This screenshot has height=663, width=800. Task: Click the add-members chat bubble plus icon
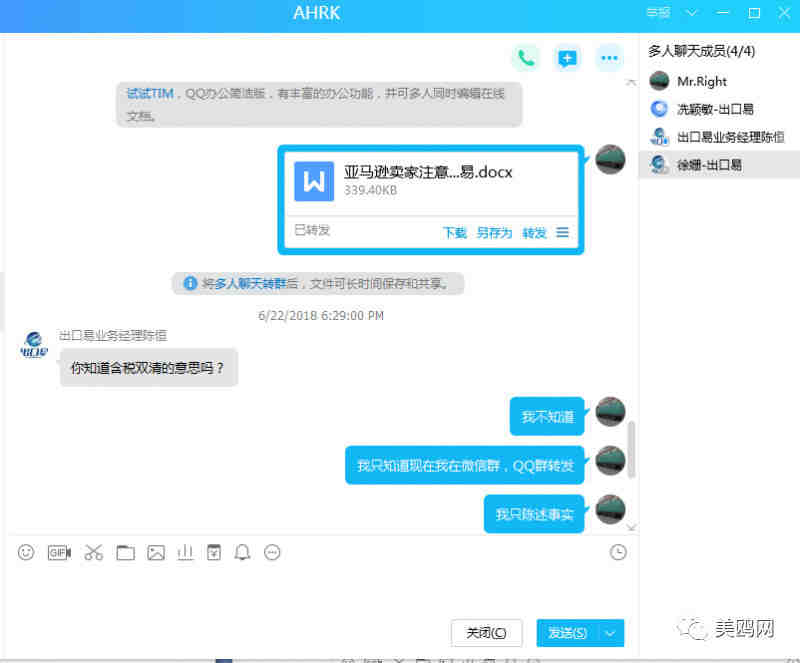coord(567,58)
